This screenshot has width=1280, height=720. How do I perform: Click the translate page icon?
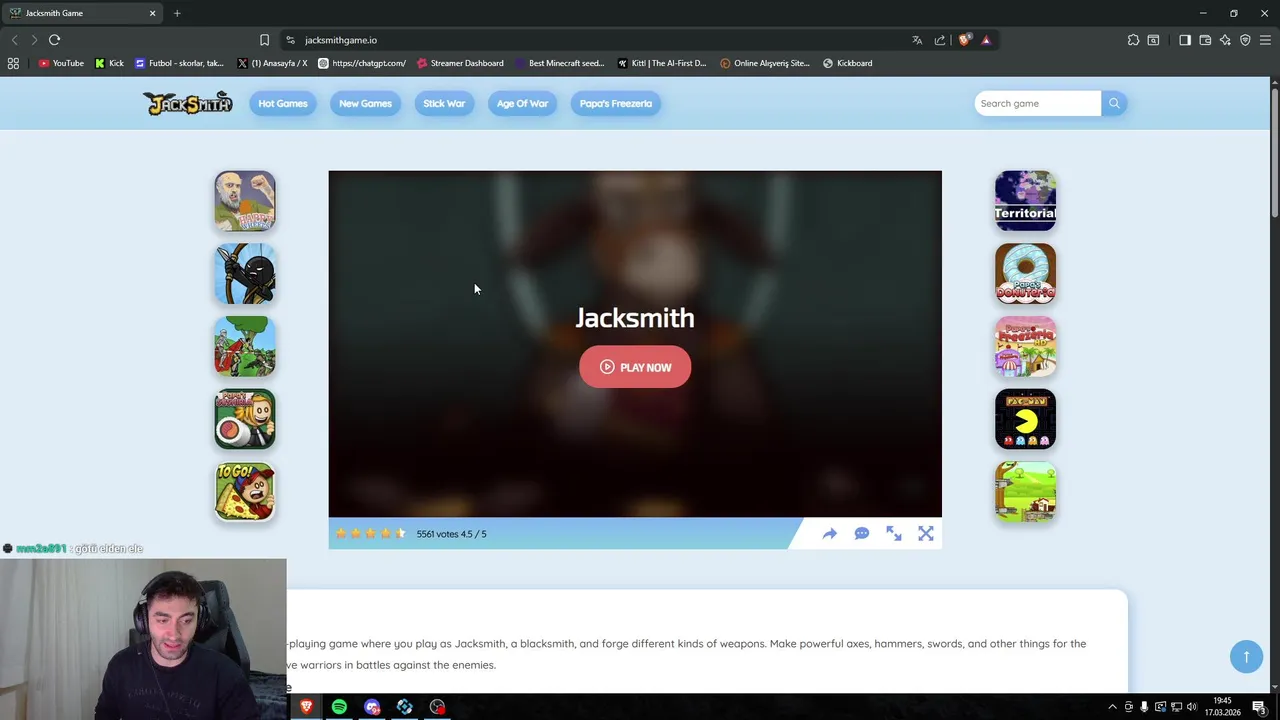[917, 40]
